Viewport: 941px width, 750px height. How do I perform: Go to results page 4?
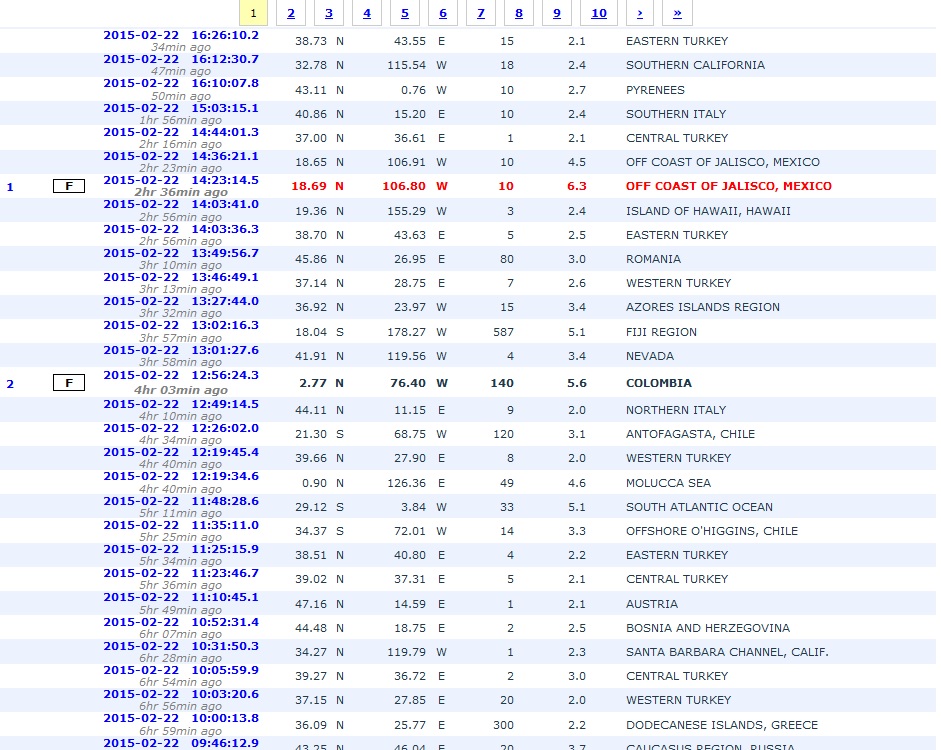pos(367,13)
